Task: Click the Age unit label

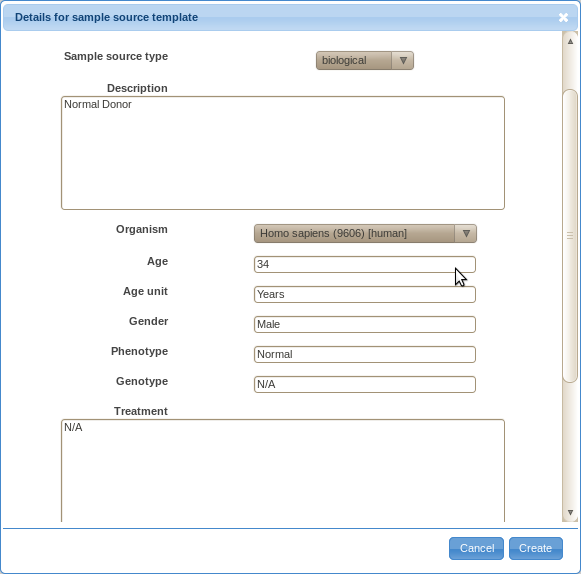Action: coord(146,291)
